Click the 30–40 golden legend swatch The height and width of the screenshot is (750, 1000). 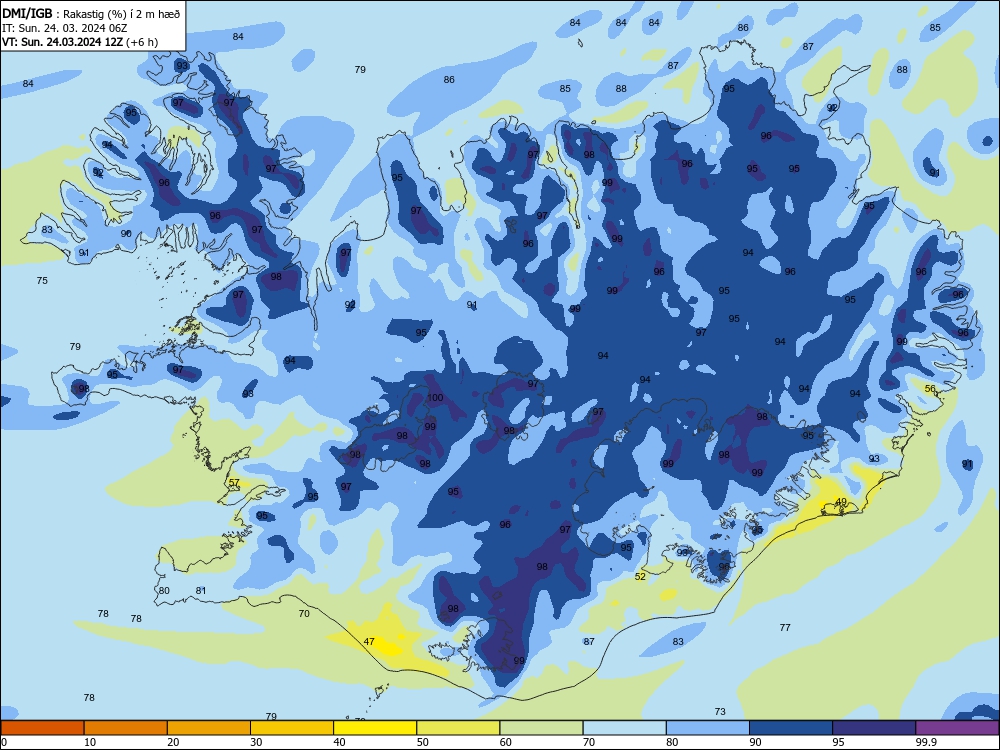(x=292, y=728)
